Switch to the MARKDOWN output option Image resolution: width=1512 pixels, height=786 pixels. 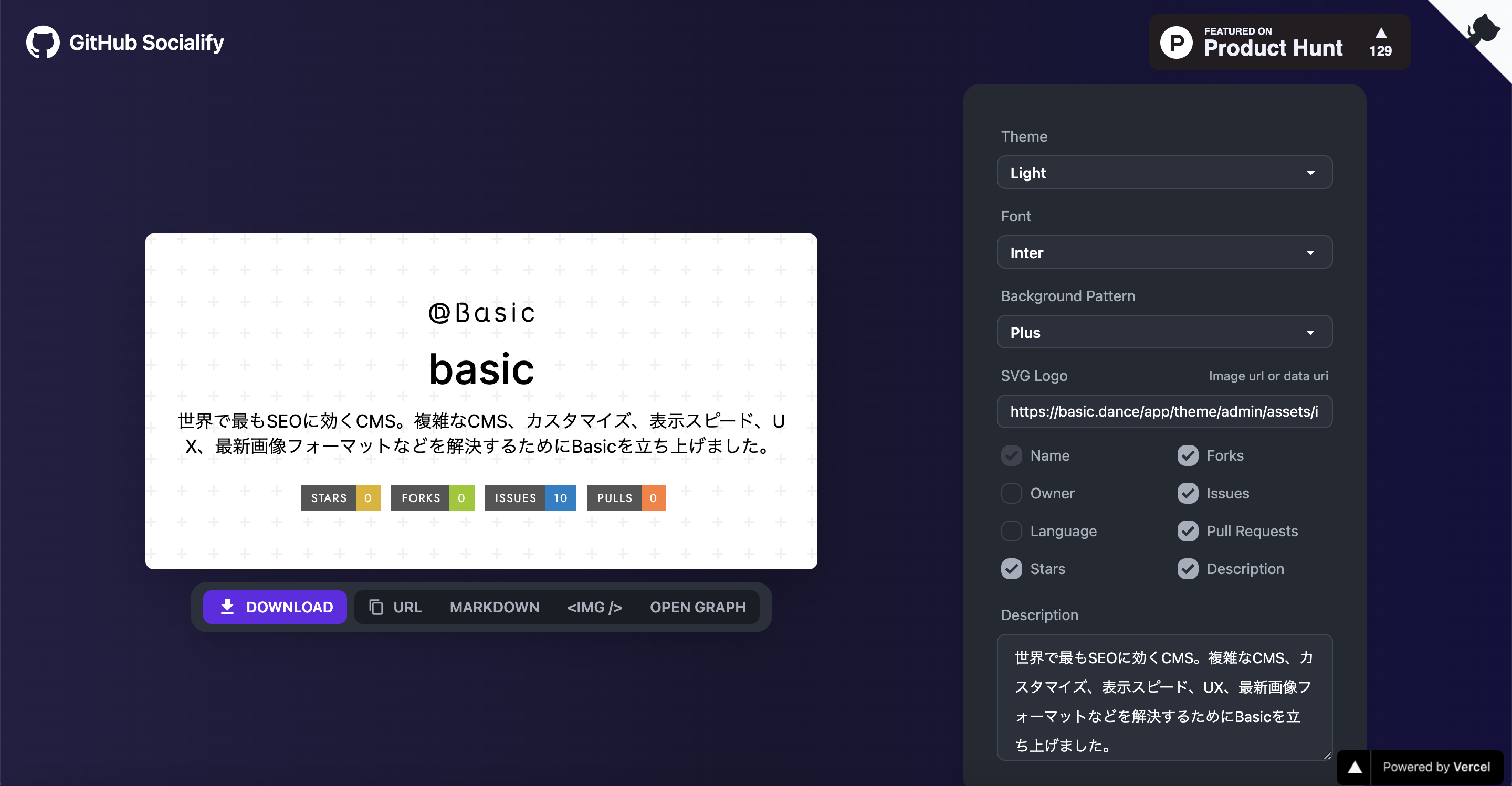tap(495, 607)
